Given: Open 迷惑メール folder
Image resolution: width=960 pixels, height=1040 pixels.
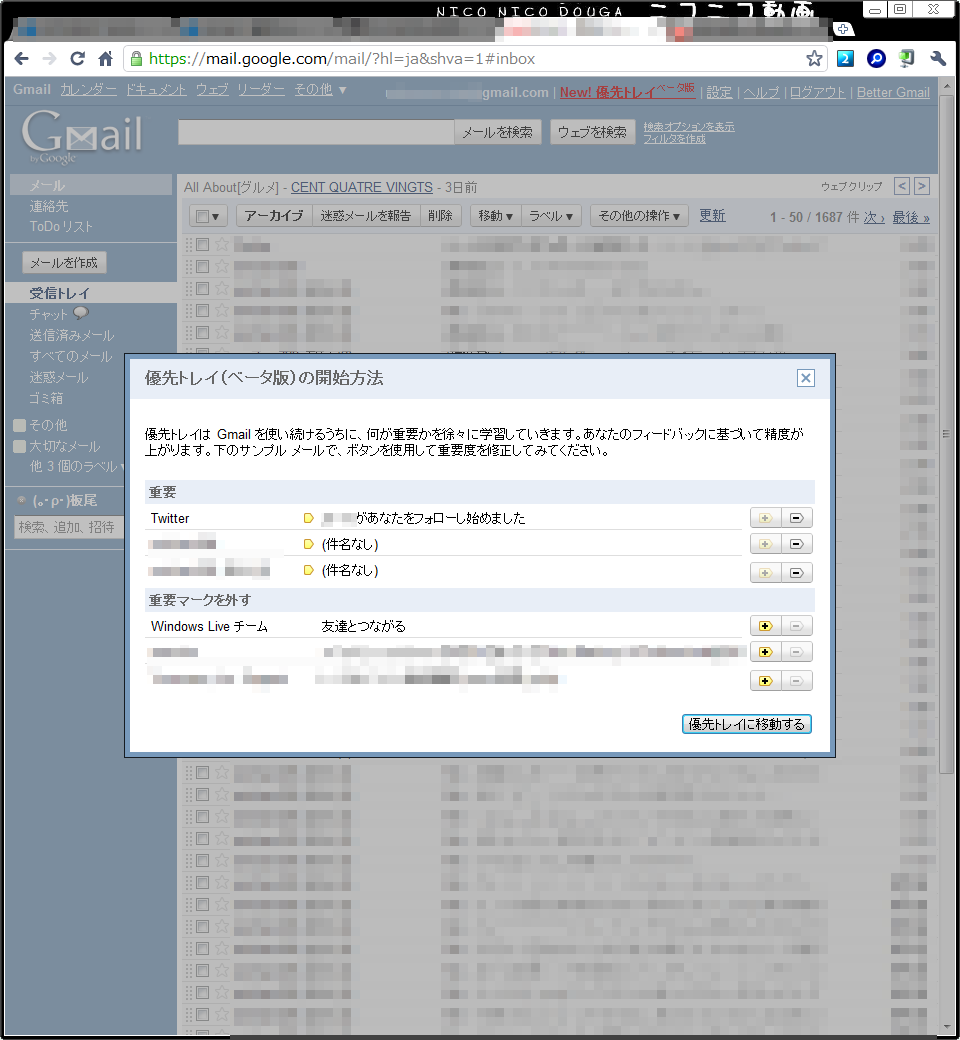Looking at the screenshot, I should tap(58, 377).
